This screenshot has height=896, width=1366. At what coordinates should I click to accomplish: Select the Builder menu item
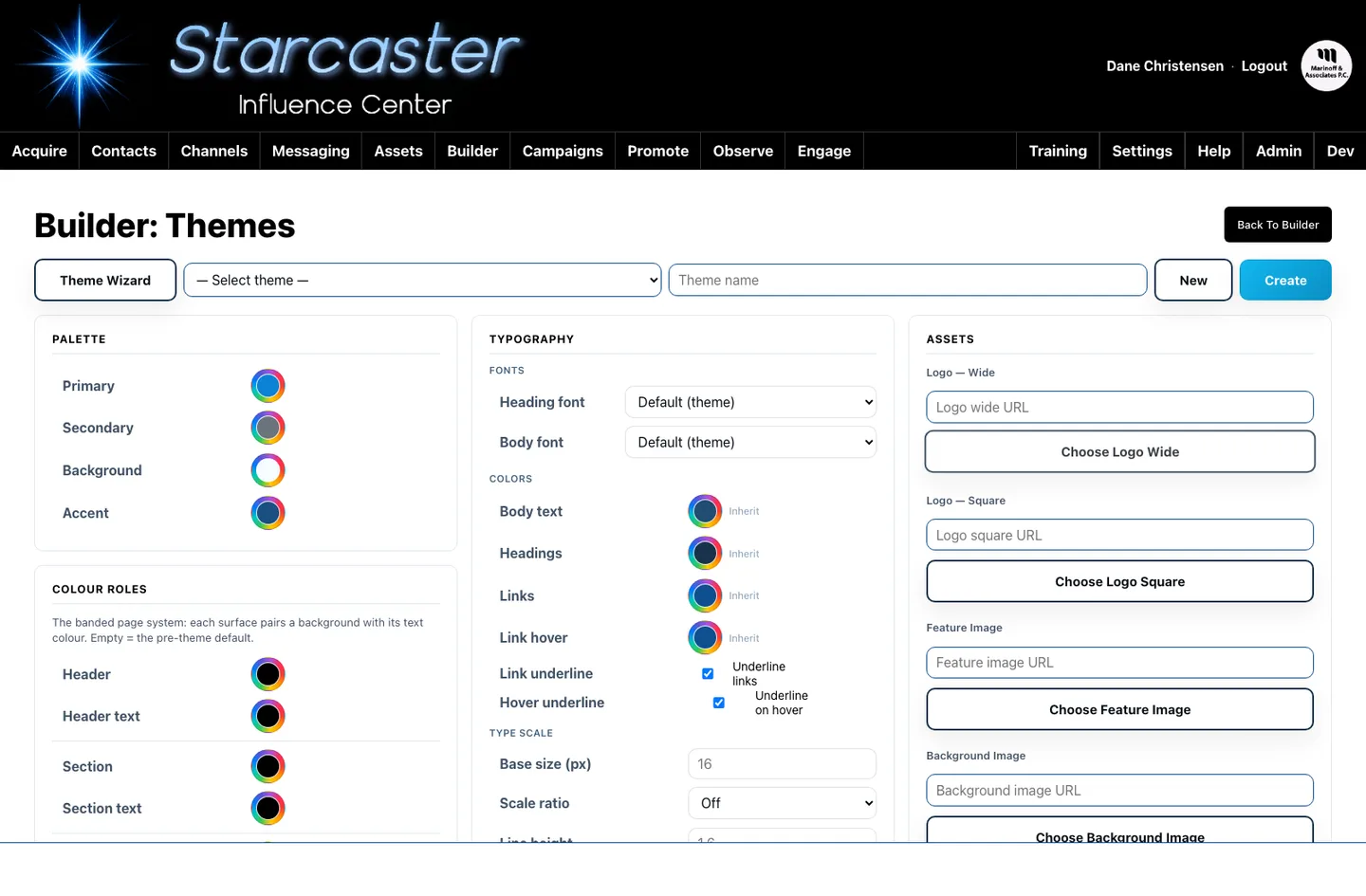point(472,151)
